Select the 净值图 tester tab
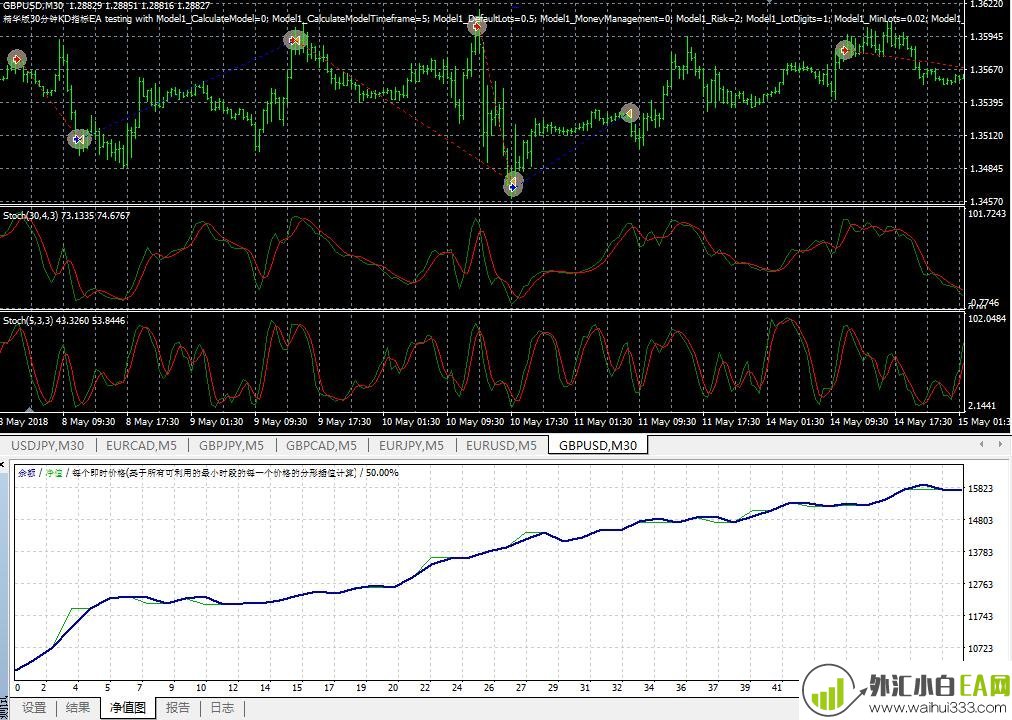 (128, 708)
